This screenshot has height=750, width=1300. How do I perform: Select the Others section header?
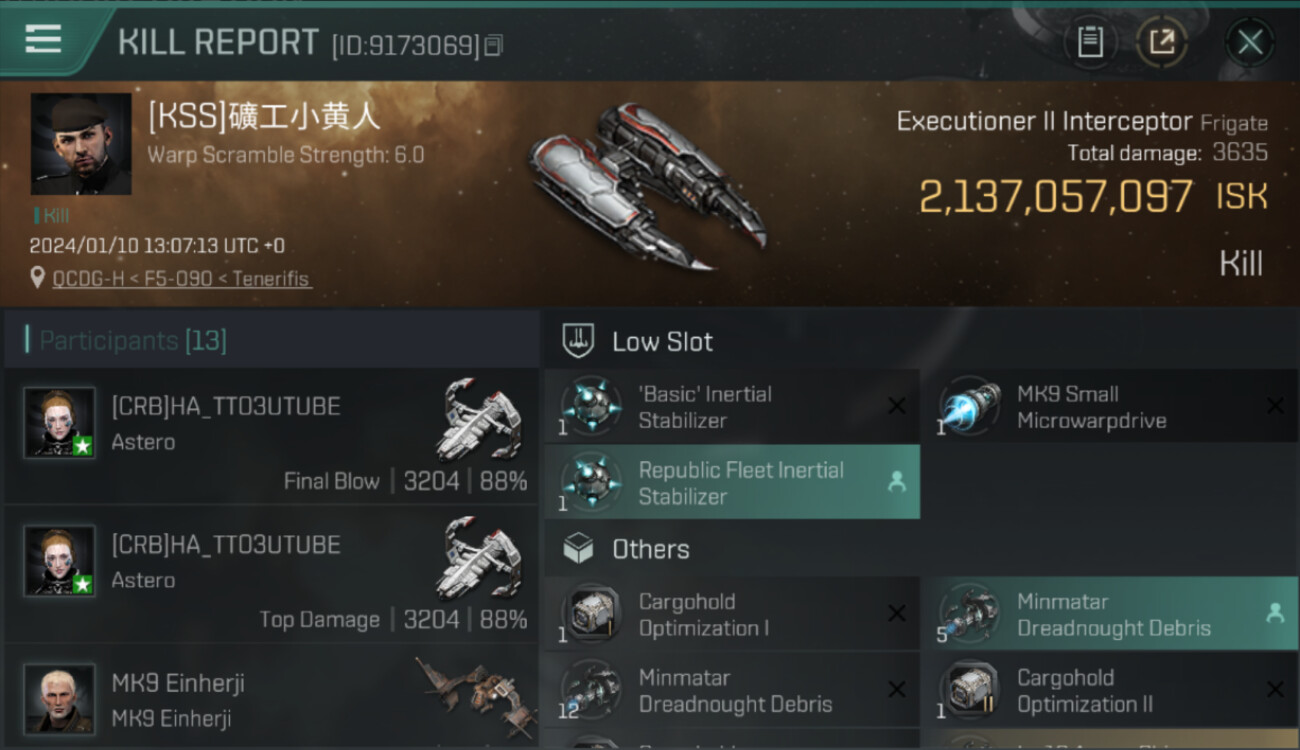[650, 549]
